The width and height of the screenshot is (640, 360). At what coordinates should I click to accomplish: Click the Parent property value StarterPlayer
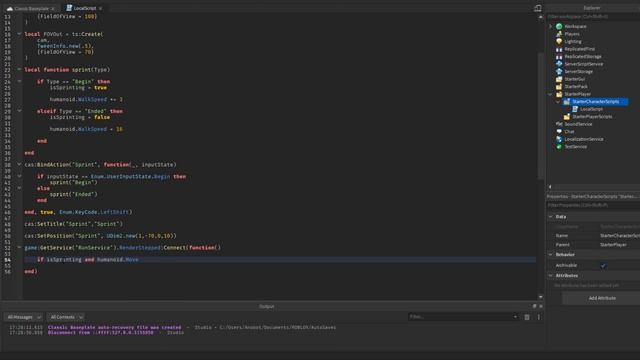pyautogui.click(x=613, y=245)
